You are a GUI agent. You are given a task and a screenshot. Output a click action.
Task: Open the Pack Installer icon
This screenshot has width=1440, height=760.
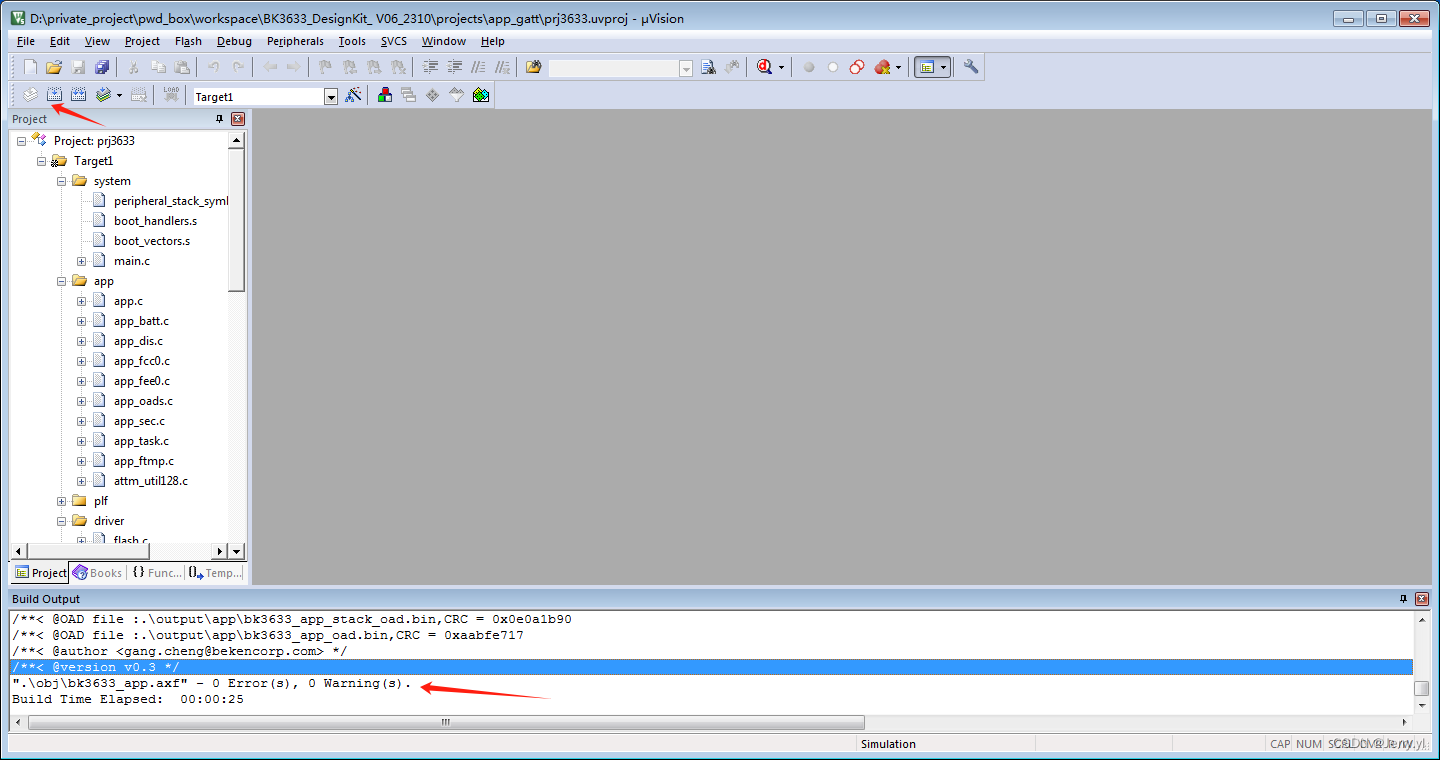pos(481,95)
